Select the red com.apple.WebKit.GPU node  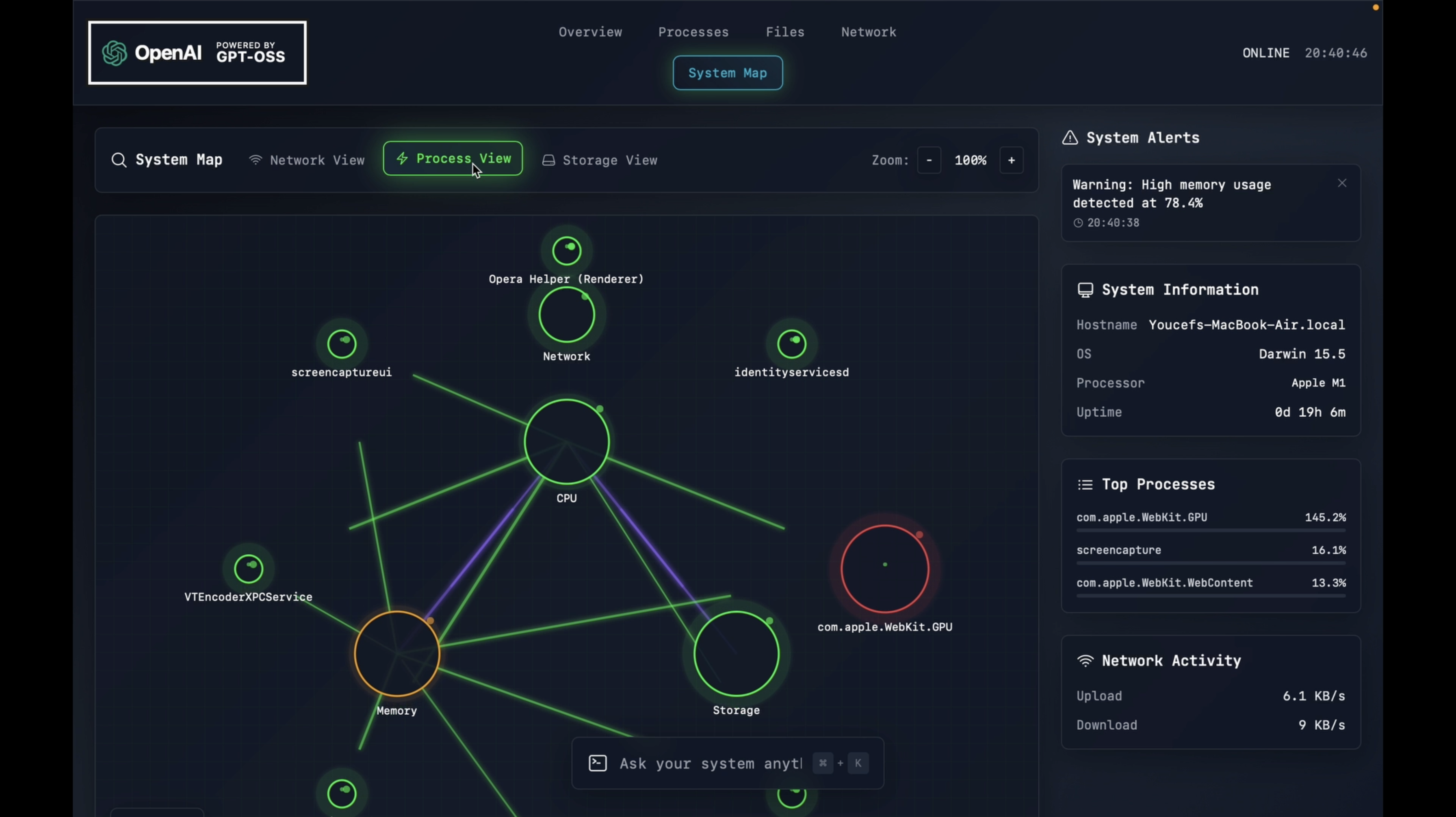pyautogui.click(x=884, y=568)
